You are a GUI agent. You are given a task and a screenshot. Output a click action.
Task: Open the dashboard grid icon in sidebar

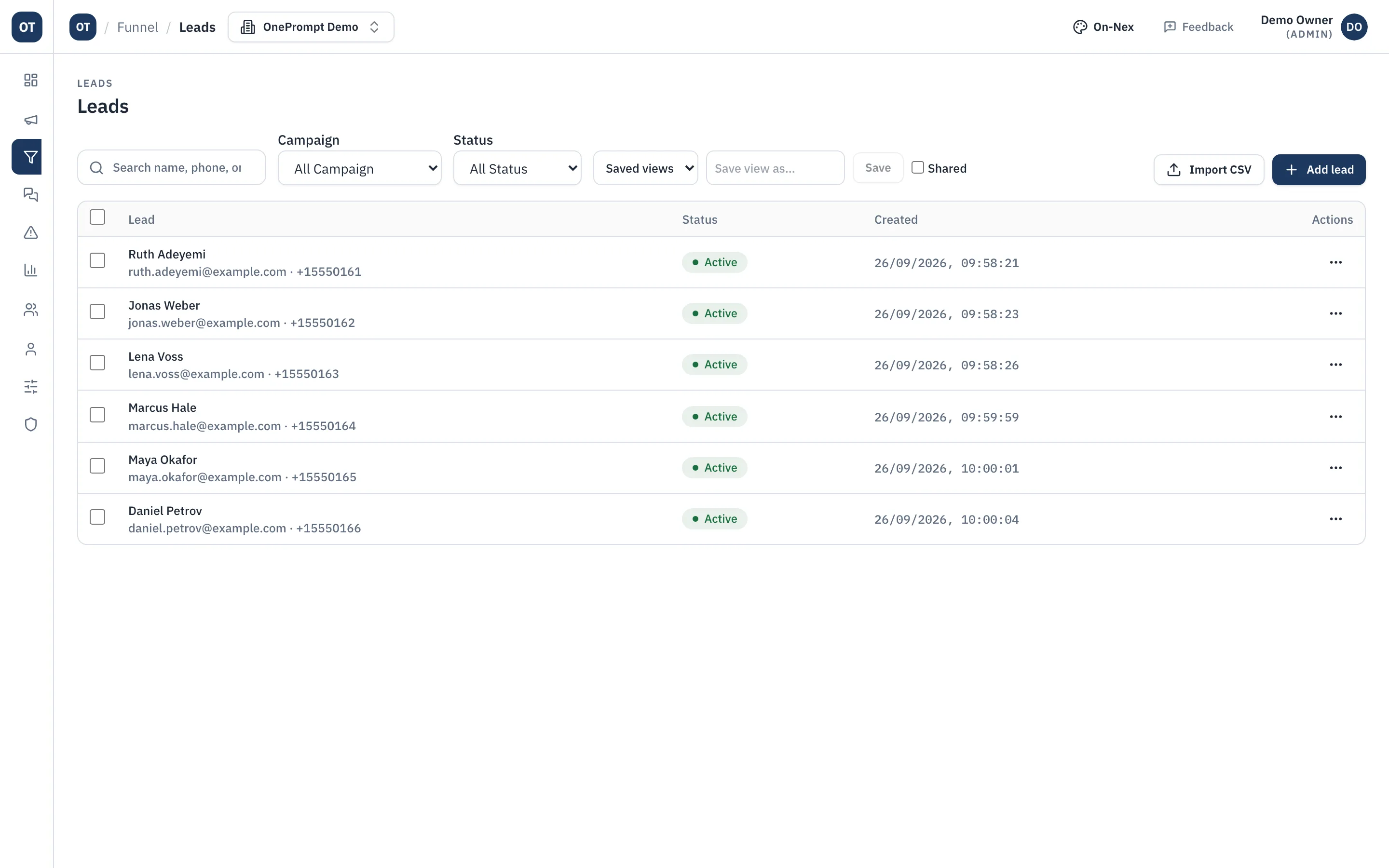point(31,80)
